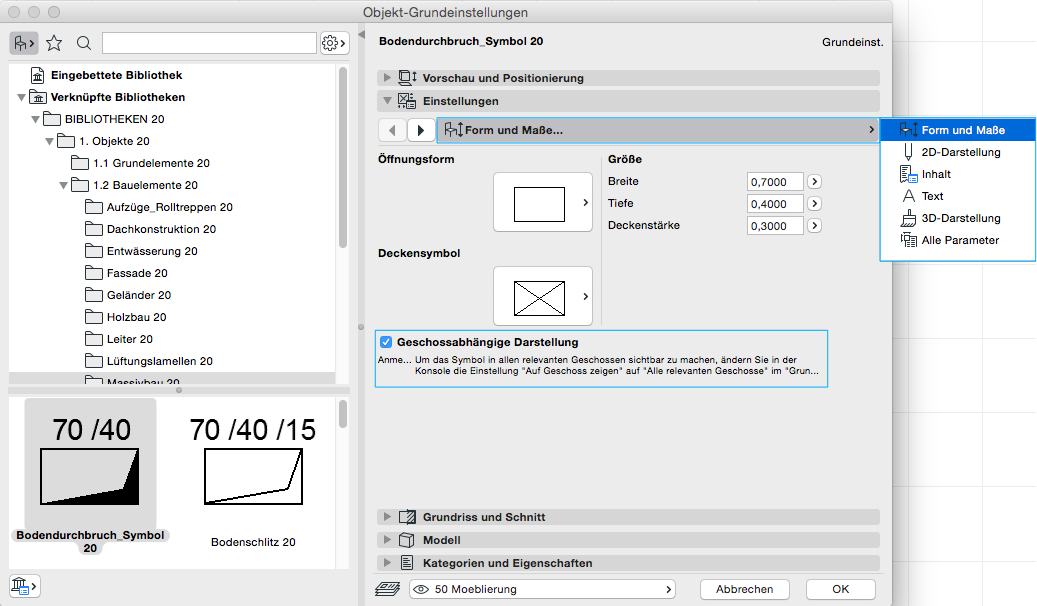Click the library objects view icon

tap(23, 43)
